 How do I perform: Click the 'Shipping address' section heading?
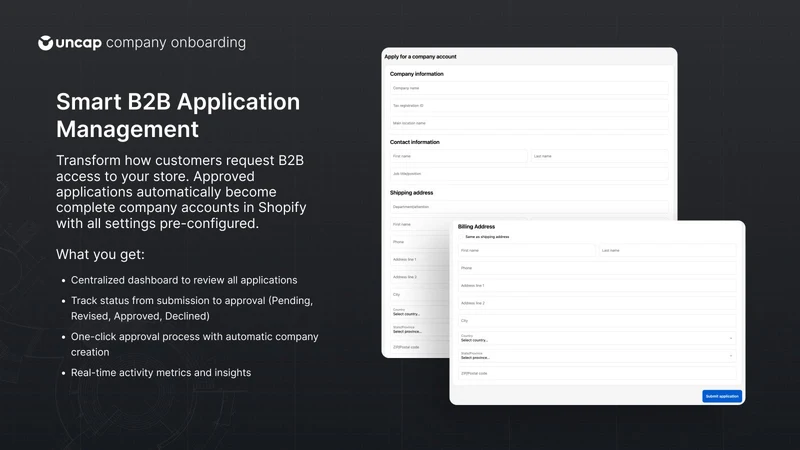pos(411,193)
